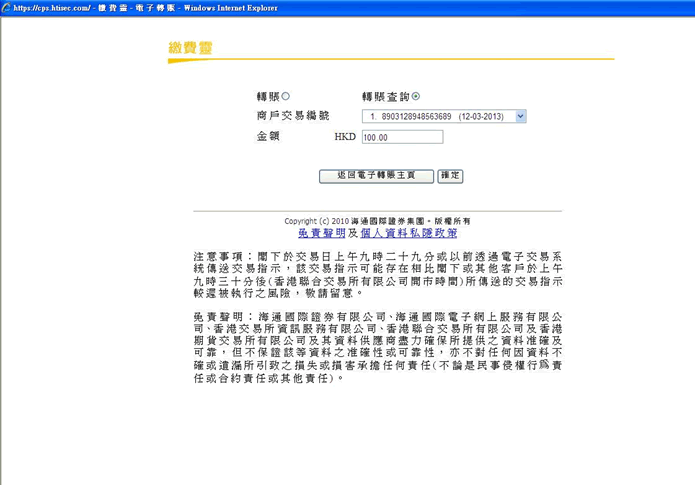
Task: Click the 繳費靈 page heading
Action: (x=191, y=47)
